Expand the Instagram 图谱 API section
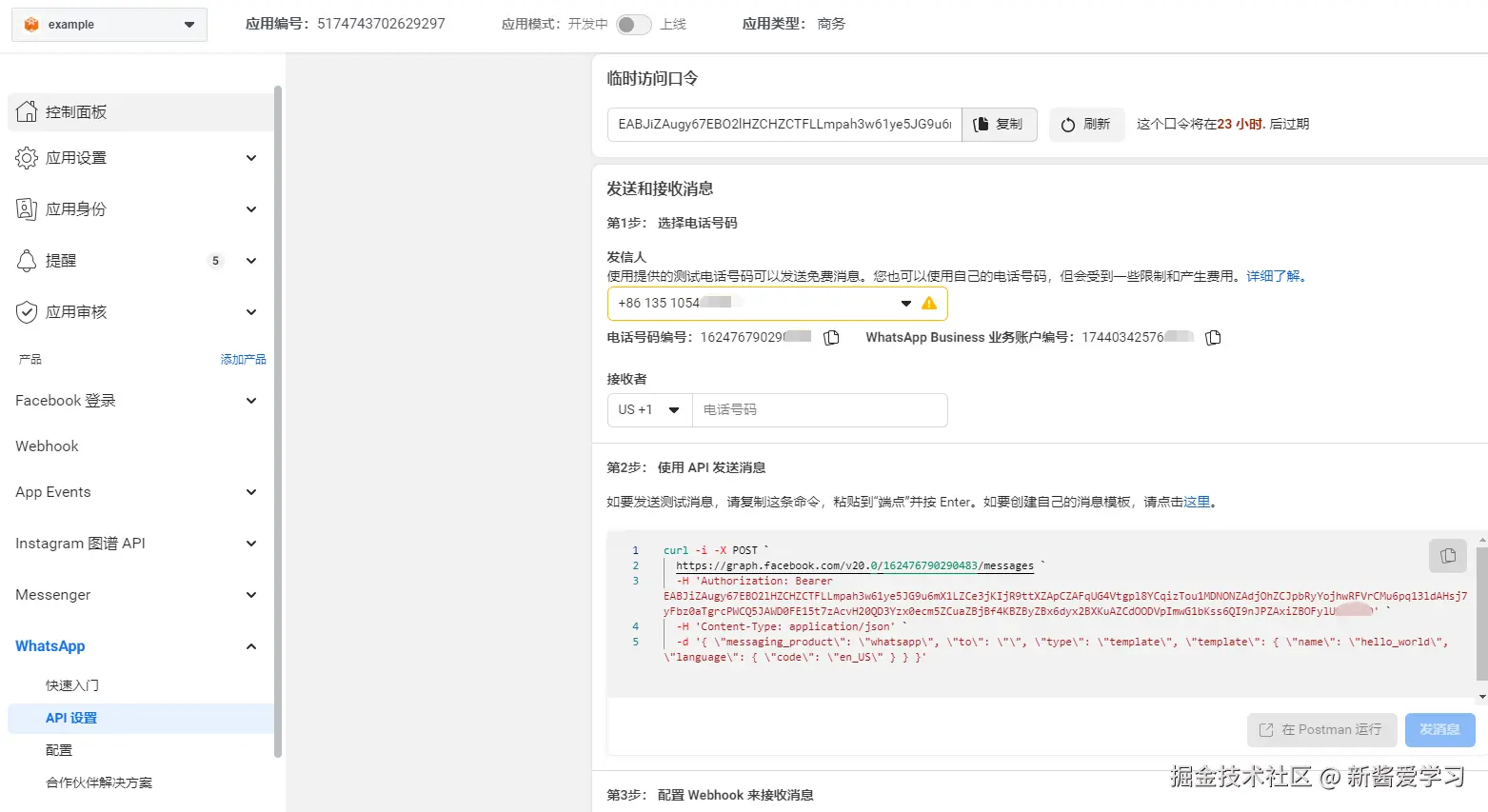Image resolution: width=1488 pixels, height=812 pixels. tap(251, 544)
